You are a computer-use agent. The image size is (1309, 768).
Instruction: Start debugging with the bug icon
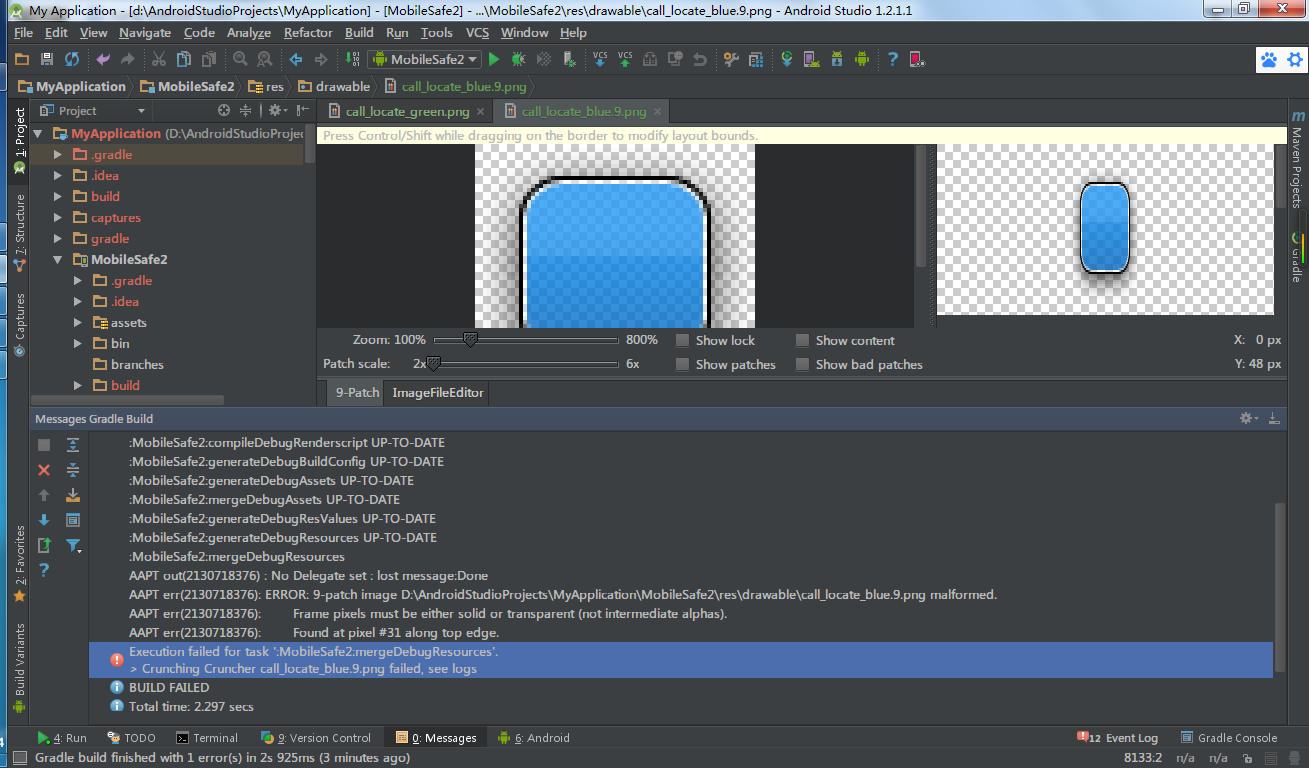point(518,59)
